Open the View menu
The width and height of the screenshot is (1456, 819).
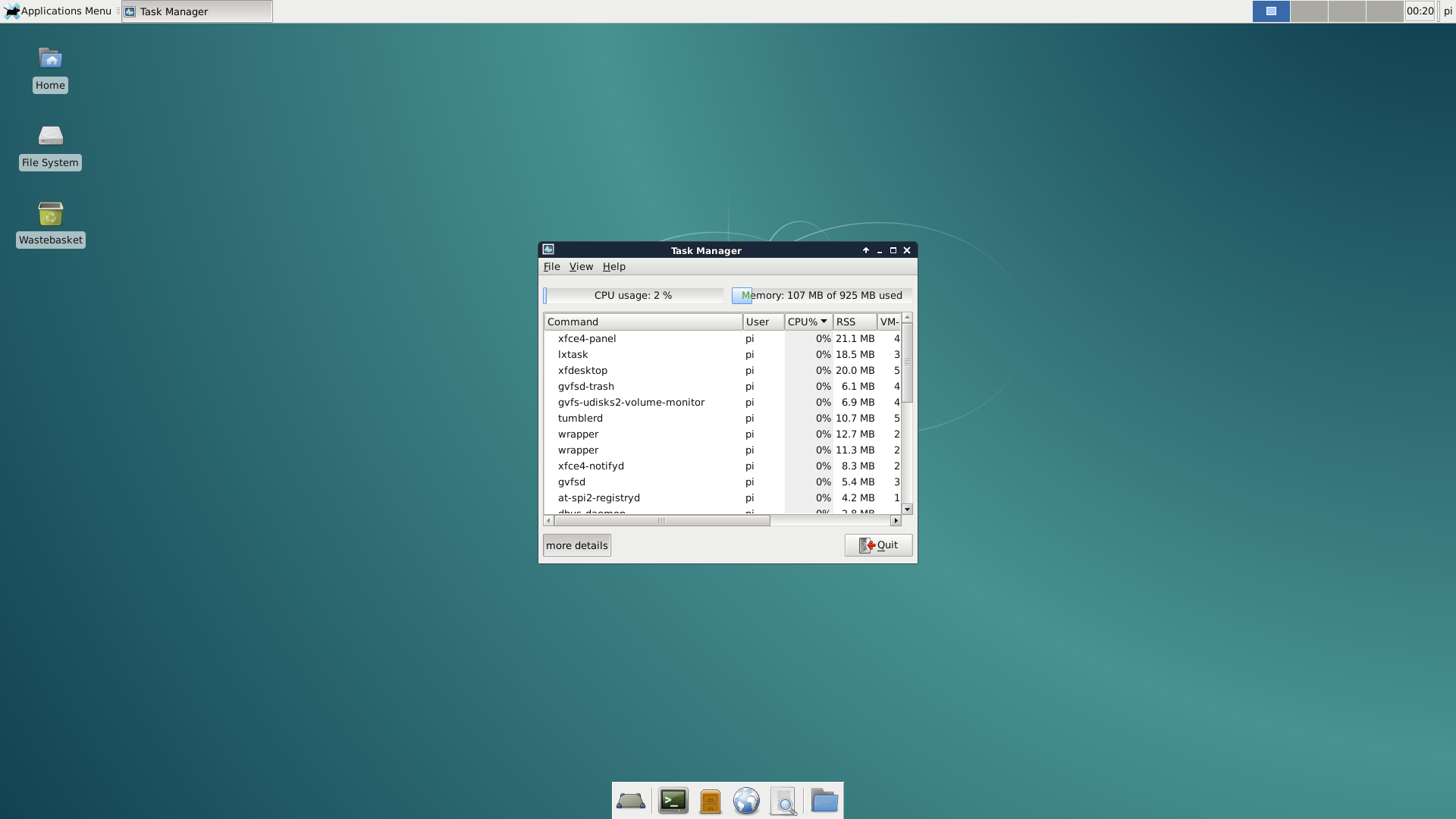(x=581, y=266)
